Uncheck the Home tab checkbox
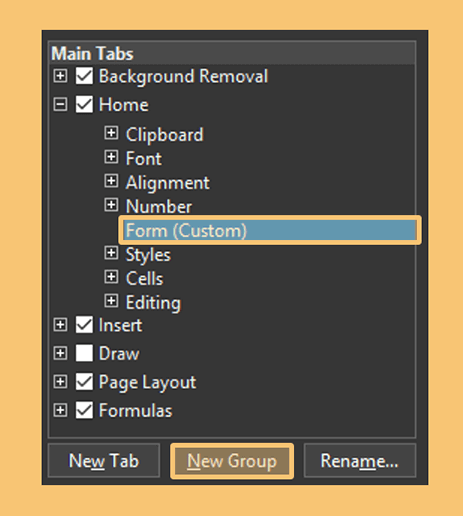 (84, 105)
